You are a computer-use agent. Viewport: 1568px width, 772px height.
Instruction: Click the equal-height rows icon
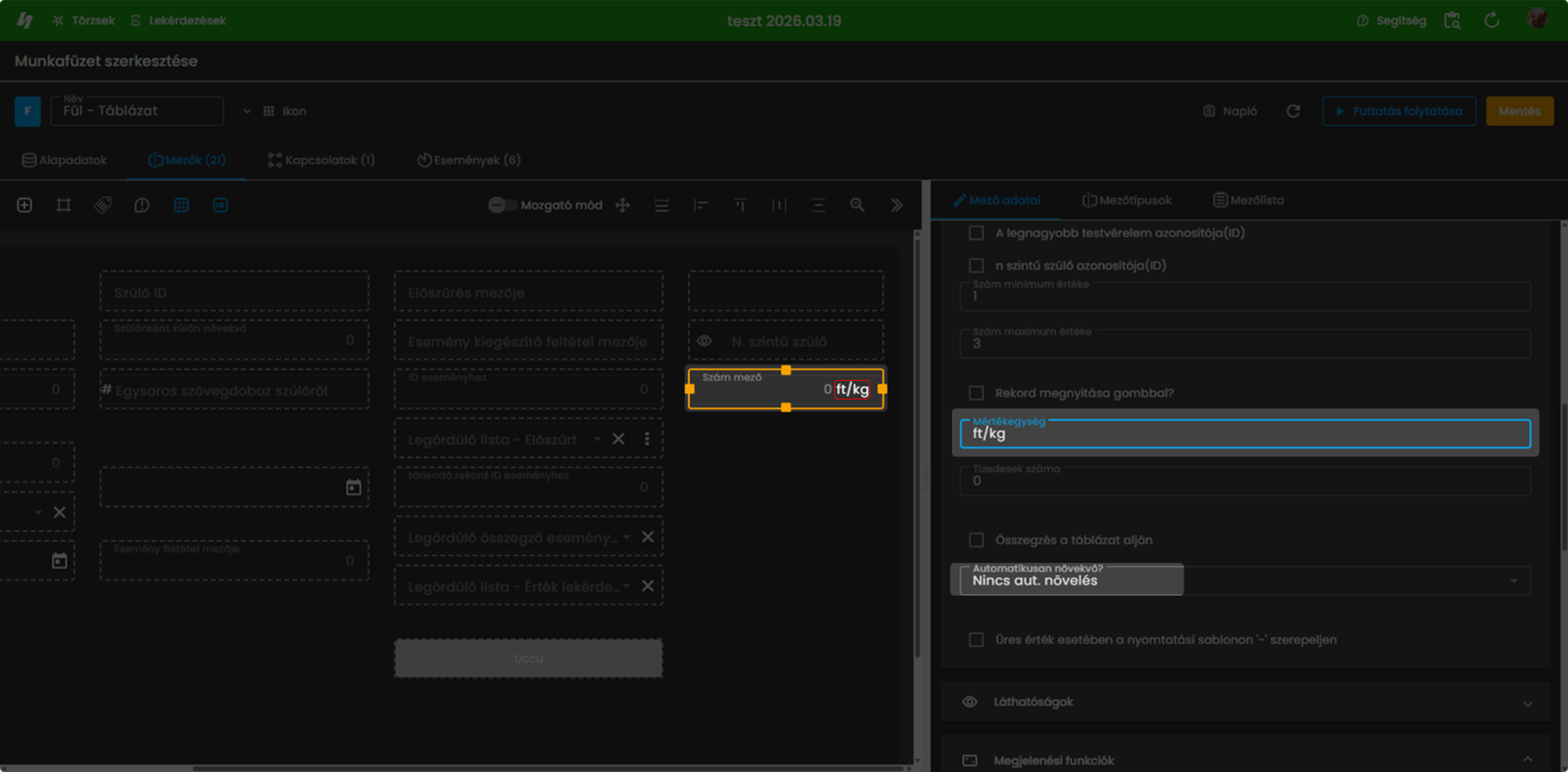point(662,205)
